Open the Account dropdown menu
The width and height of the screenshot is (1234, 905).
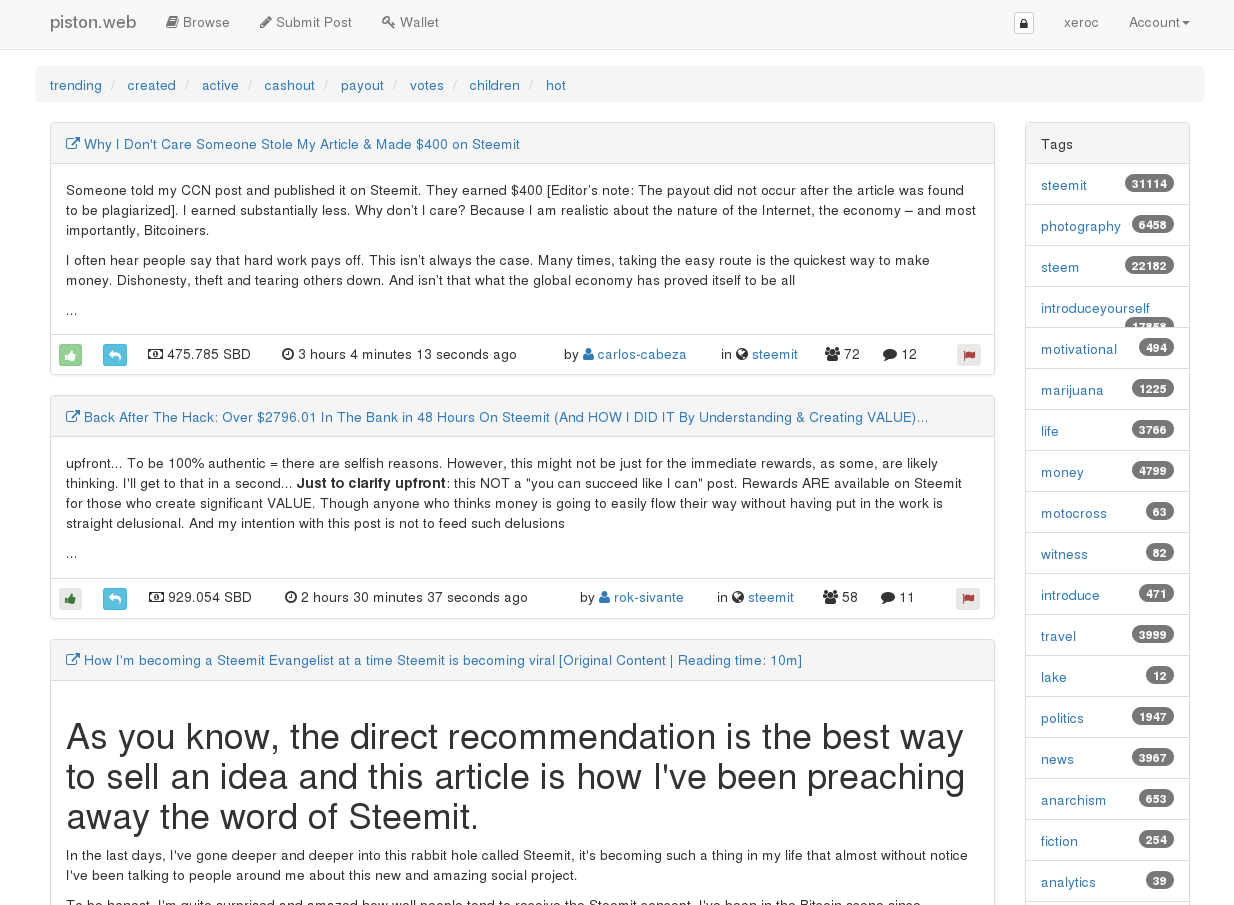(1159, 22)
